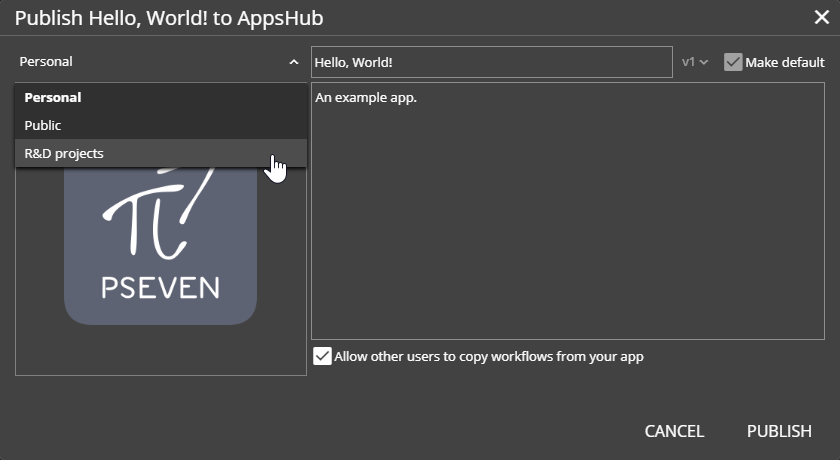Screen dimensions: 840x460
Task: Pick the R&D projects option
Action: tap(64, 153)
